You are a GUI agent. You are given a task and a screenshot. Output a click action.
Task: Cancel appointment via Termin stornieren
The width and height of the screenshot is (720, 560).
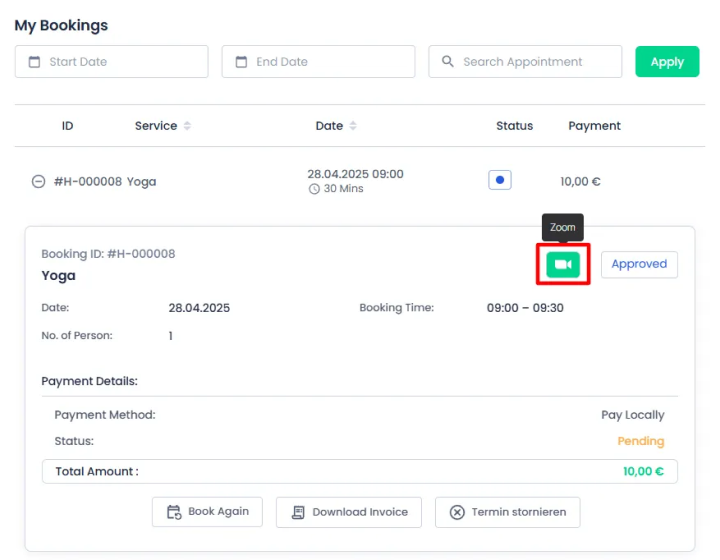507,512
